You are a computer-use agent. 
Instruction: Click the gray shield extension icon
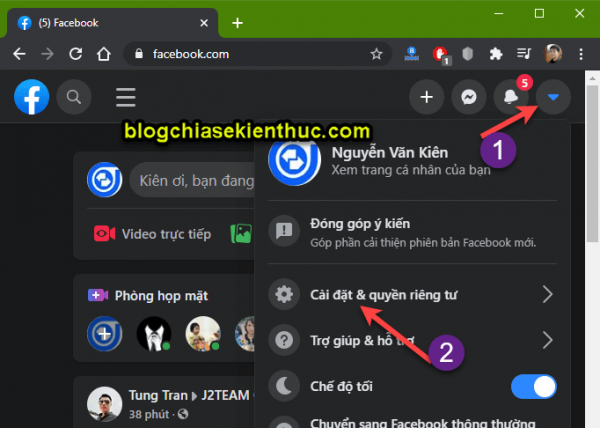(x=468, y=54)
